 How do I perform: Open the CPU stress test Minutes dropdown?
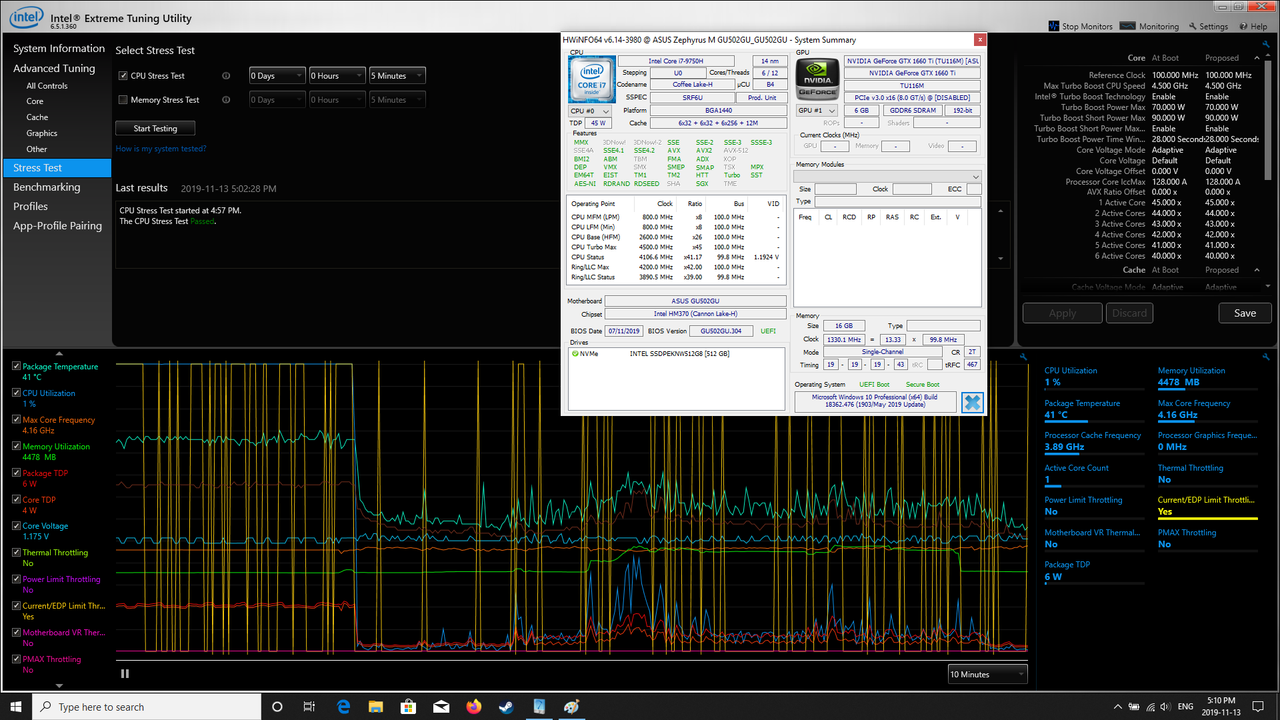397,75
